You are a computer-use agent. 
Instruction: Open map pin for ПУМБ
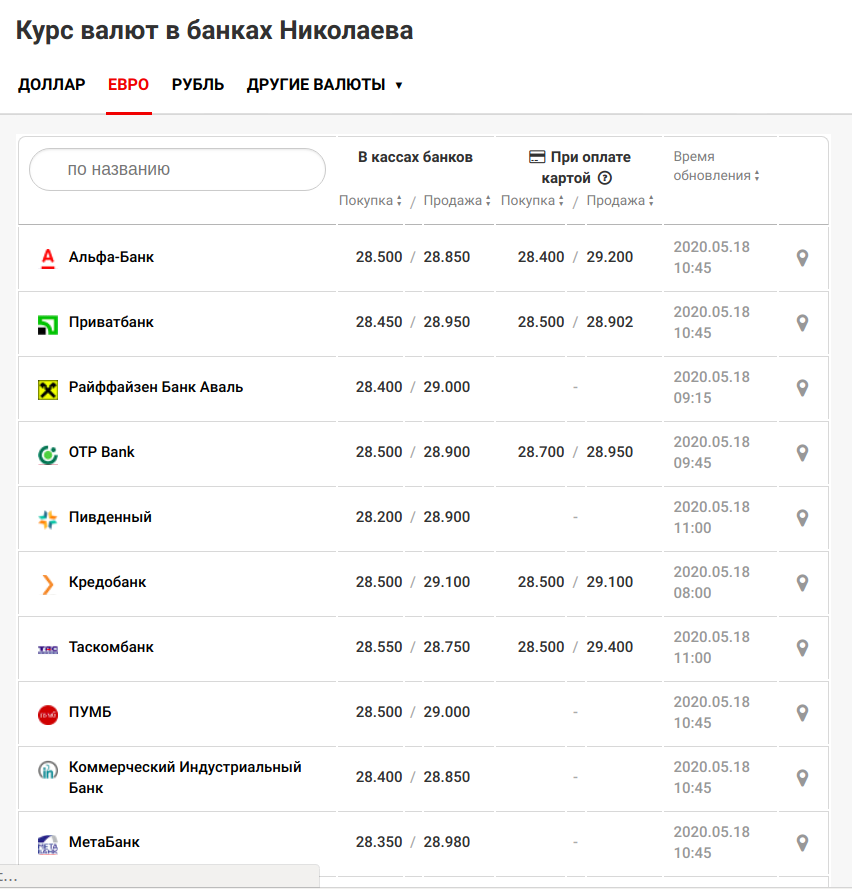tap(802, 713)
